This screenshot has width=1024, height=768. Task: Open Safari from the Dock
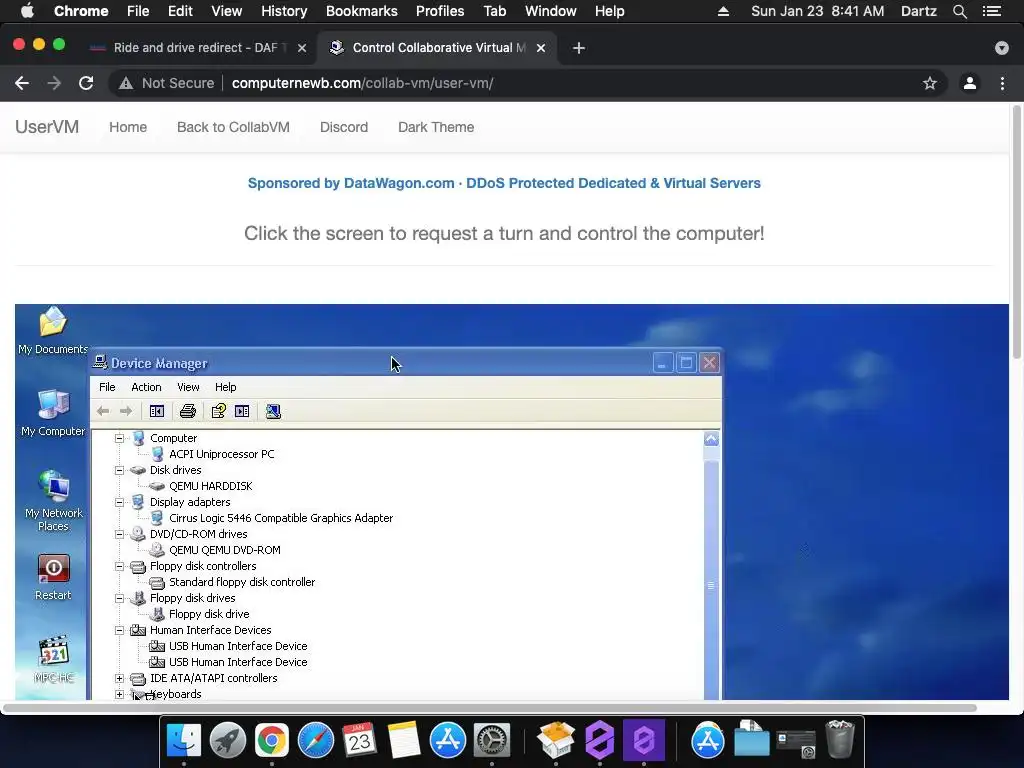pyautogui.click(x=315, y=740)
